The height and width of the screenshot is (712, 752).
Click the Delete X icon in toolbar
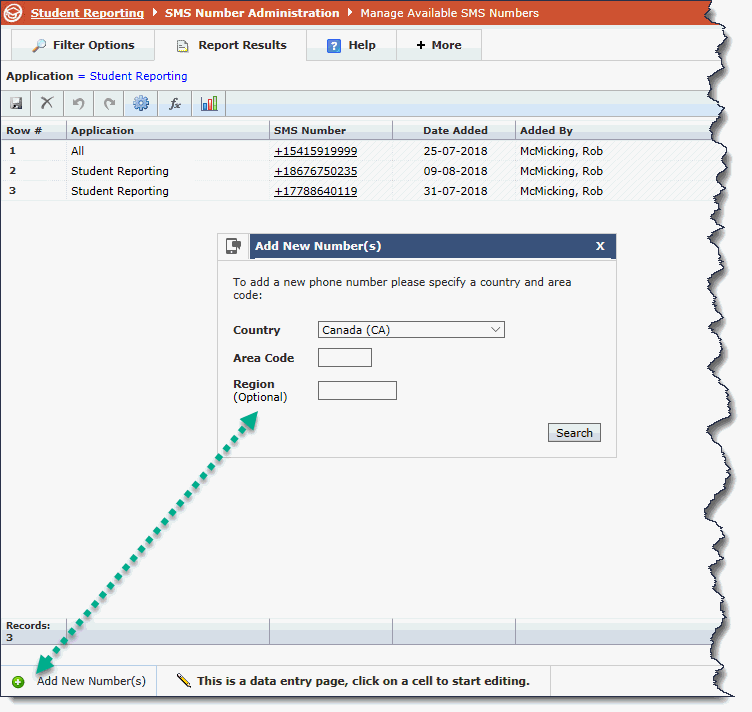point(47,103)
